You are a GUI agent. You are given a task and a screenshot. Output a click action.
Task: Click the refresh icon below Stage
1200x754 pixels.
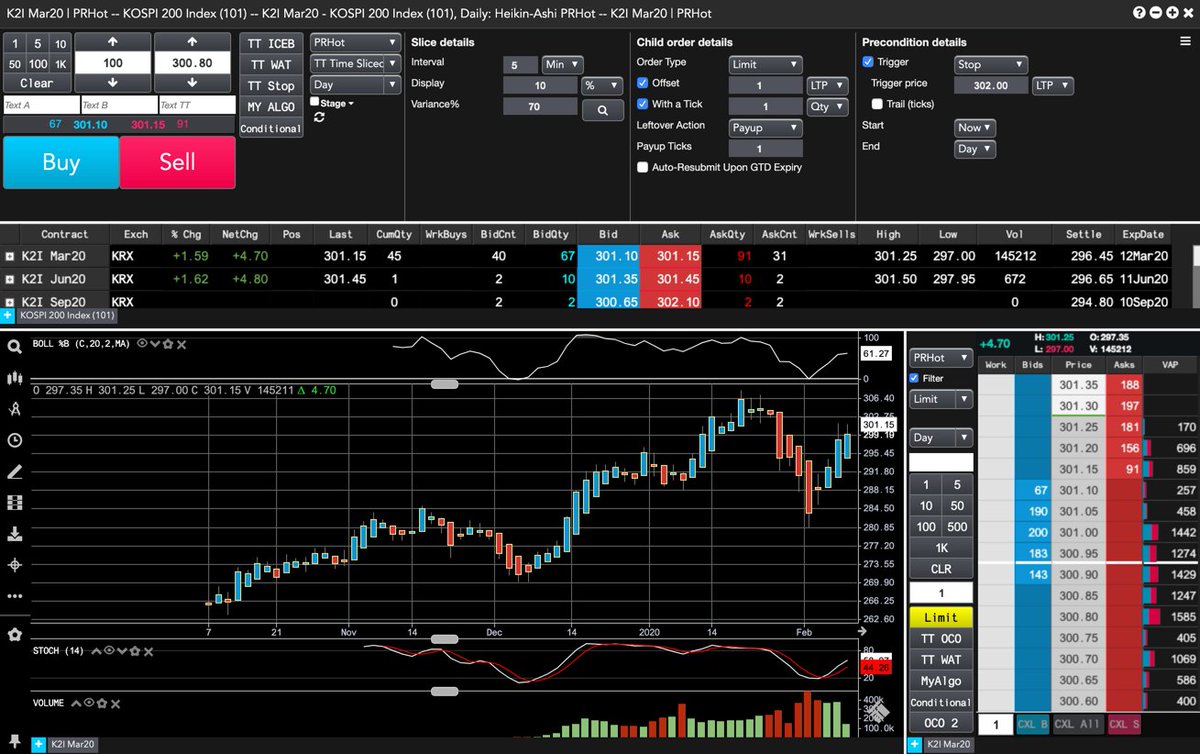click(x=319, y=117)
